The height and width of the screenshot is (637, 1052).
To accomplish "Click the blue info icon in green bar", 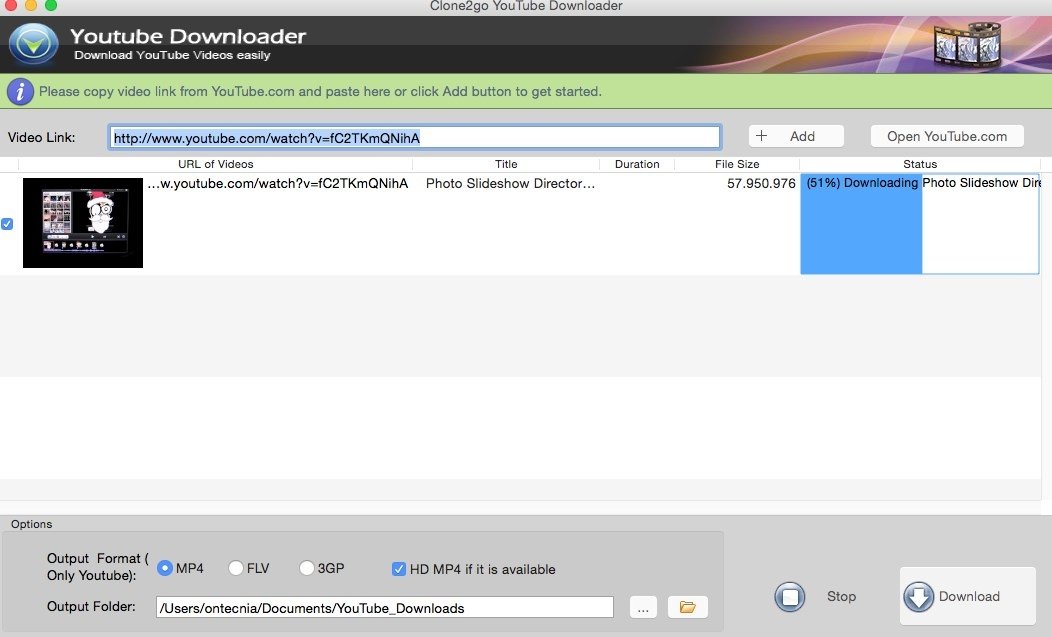I will coord(20,91).
